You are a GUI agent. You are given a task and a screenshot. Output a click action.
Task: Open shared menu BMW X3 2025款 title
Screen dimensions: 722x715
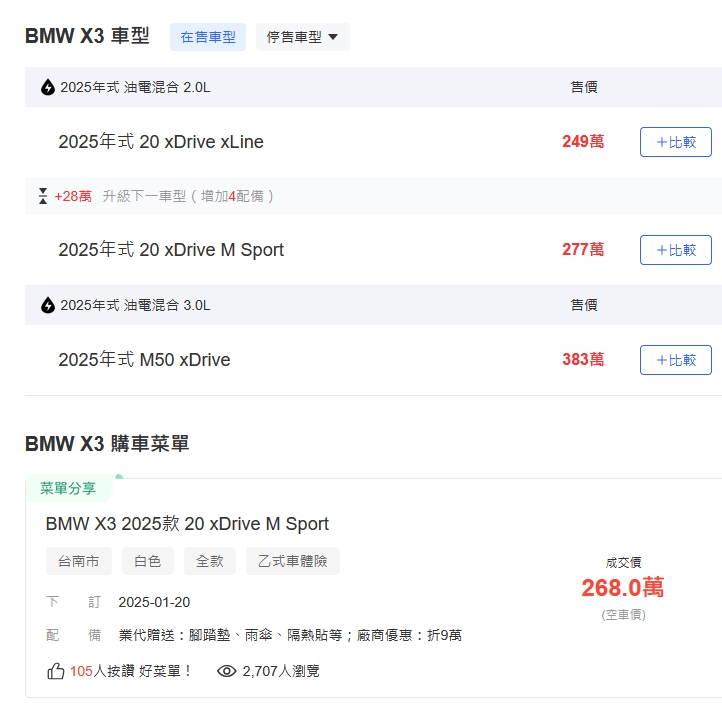187,524
